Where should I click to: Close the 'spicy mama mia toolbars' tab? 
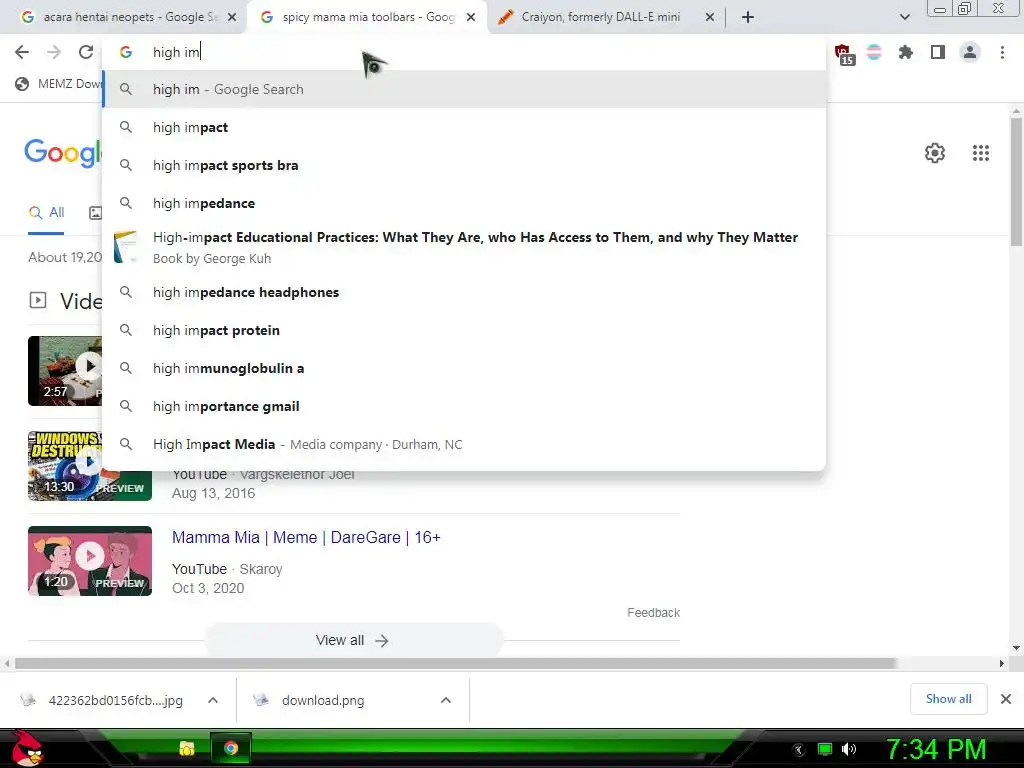(x=471, y=17)
